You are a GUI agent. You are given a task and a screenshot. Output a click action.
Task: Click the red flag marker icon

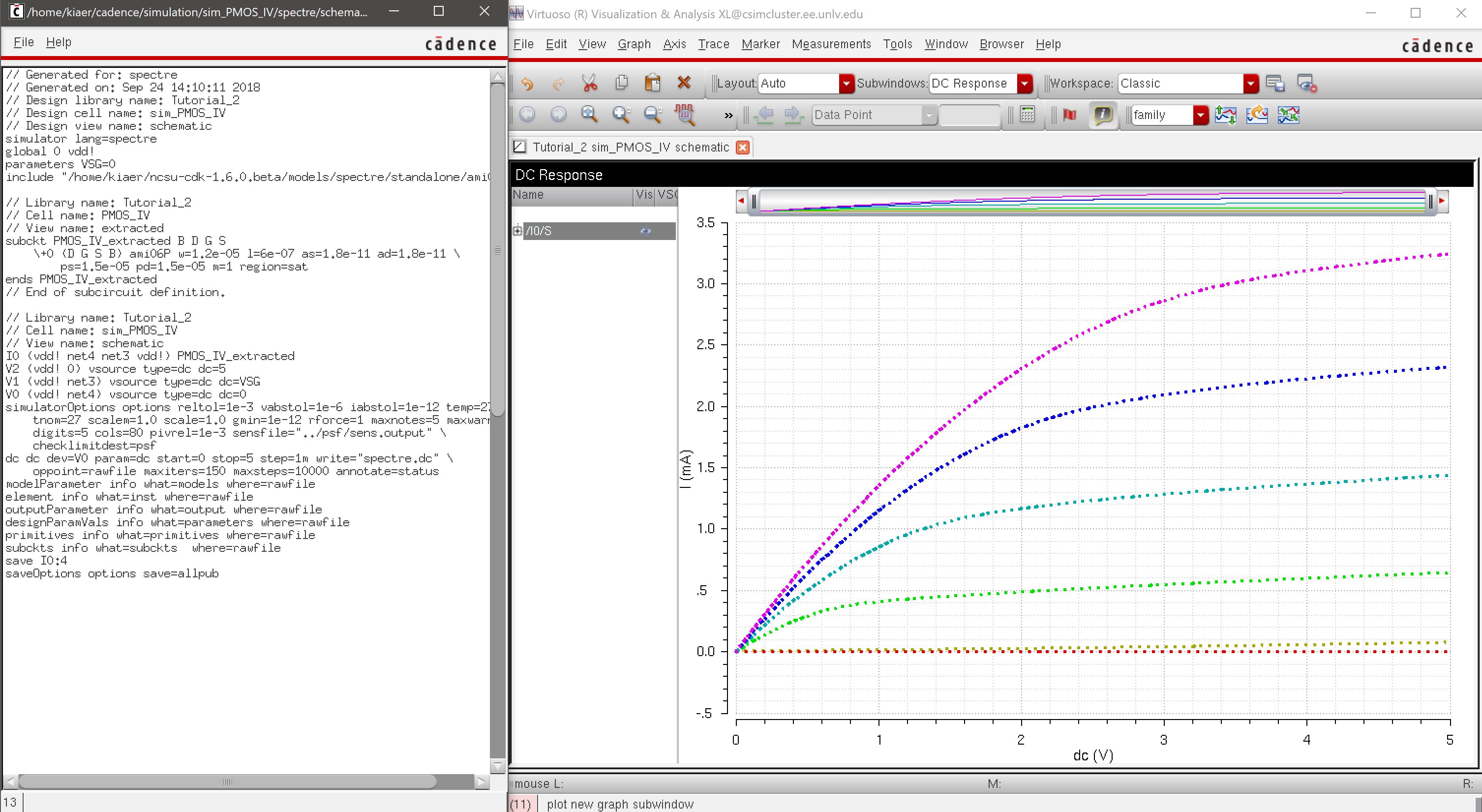tap(1069, 115)
